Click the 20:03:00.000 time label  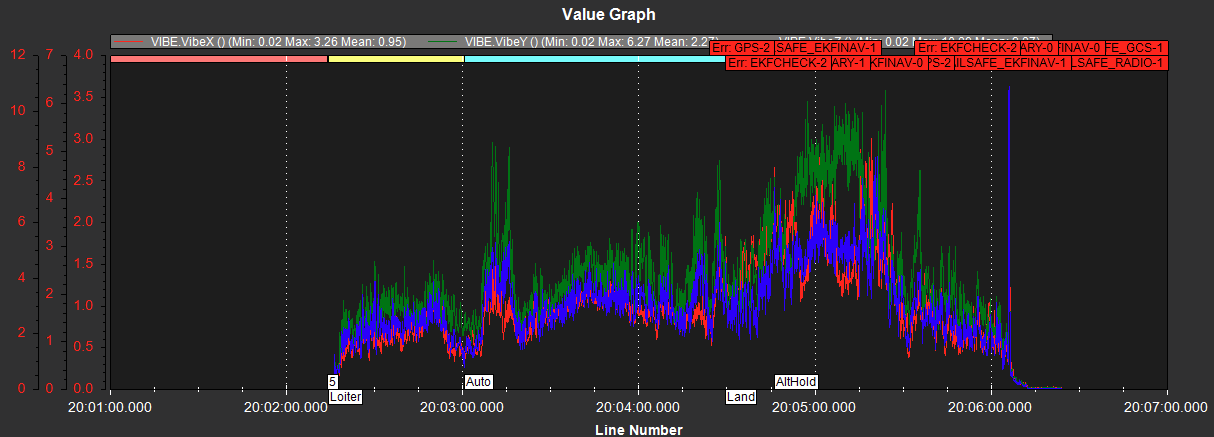tap(463, 408)
